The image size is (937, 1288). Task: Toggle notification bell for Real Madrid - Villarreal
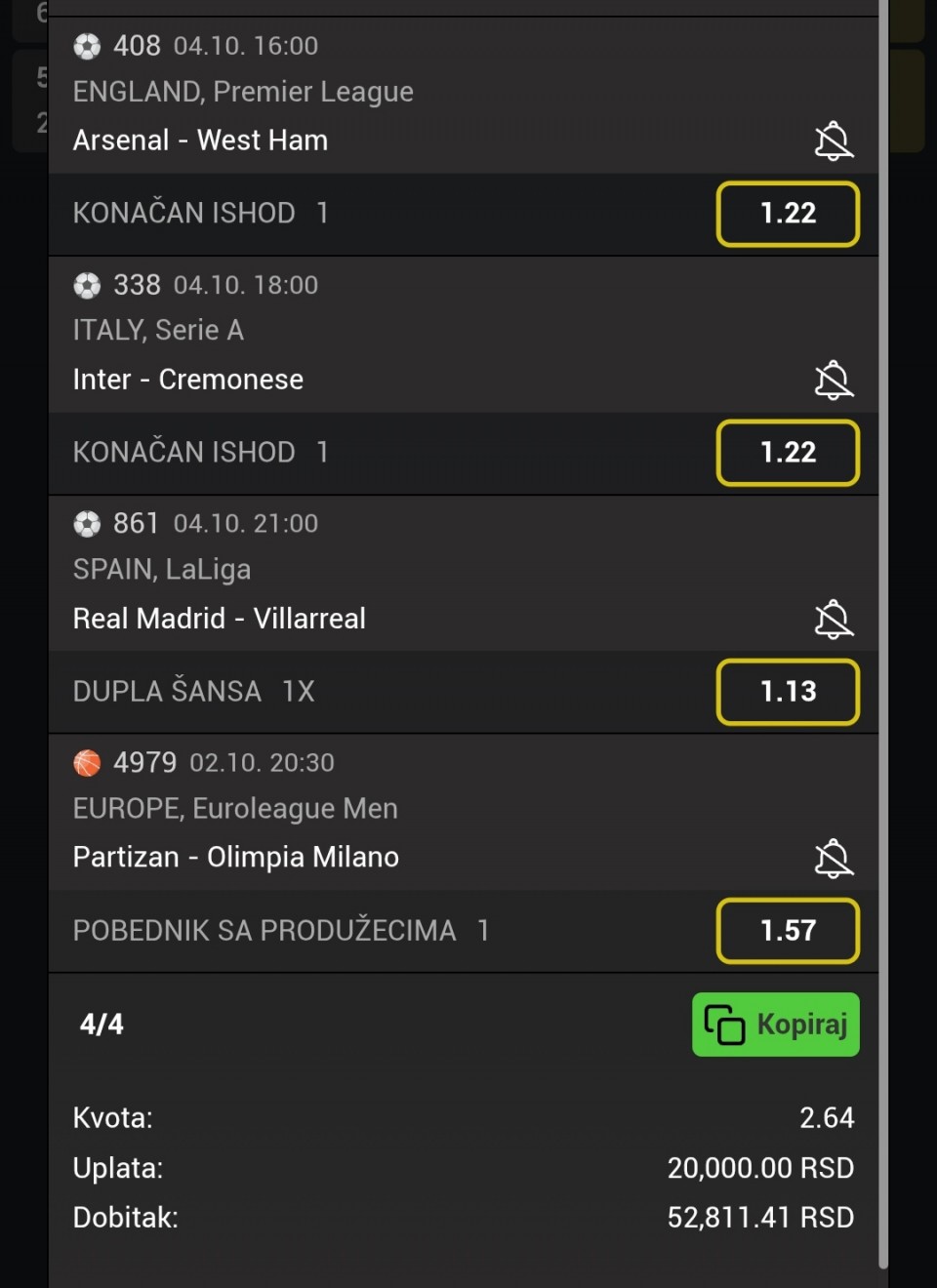834,620
